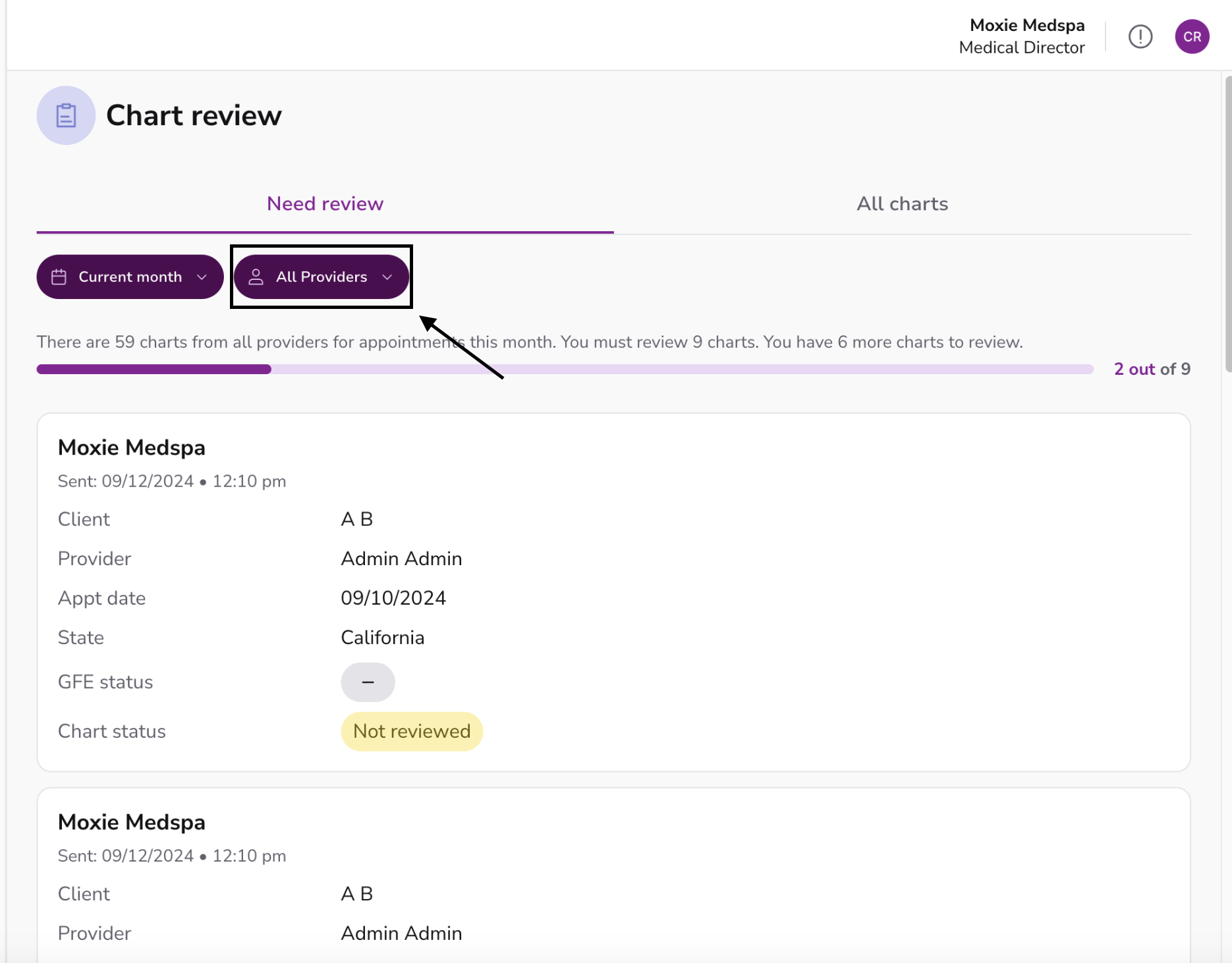Click the 59 charts summary sentence
The height and width of the screenshot is (963, 1232).
coord(530,342)
